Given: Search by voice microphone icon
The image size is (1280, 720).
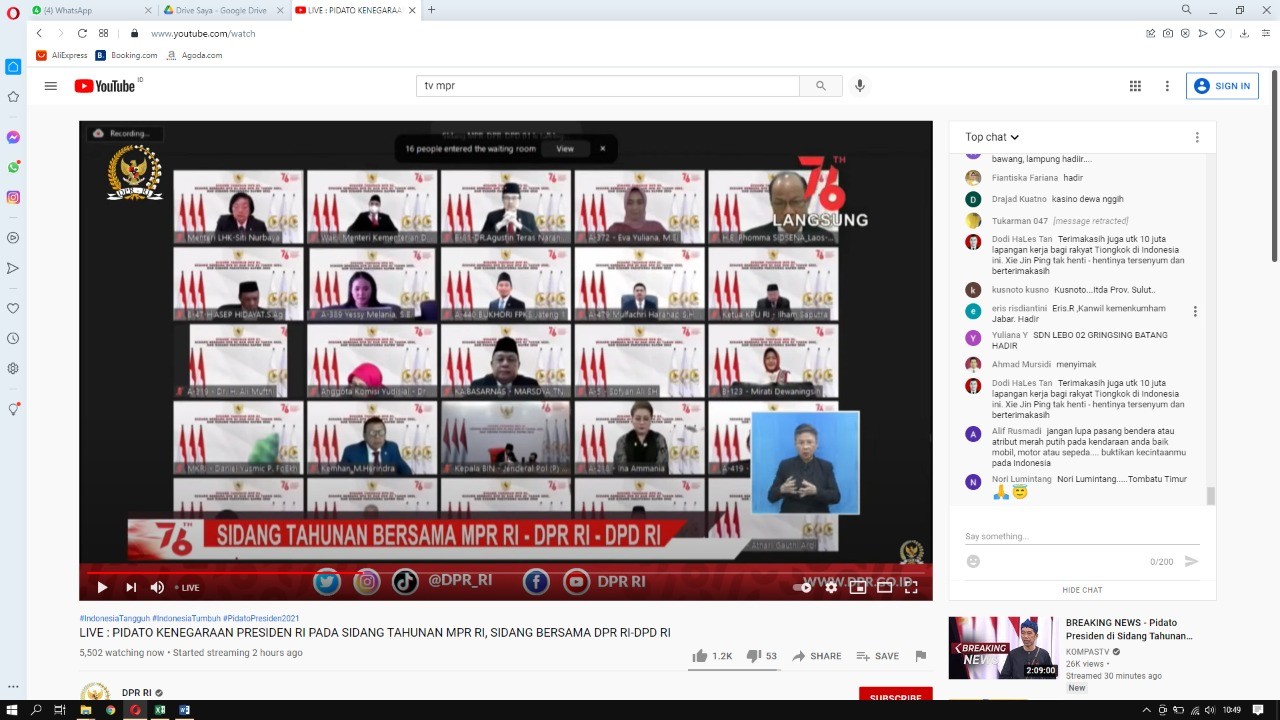Looking at the screenshot, I should (x=859, y=86).
